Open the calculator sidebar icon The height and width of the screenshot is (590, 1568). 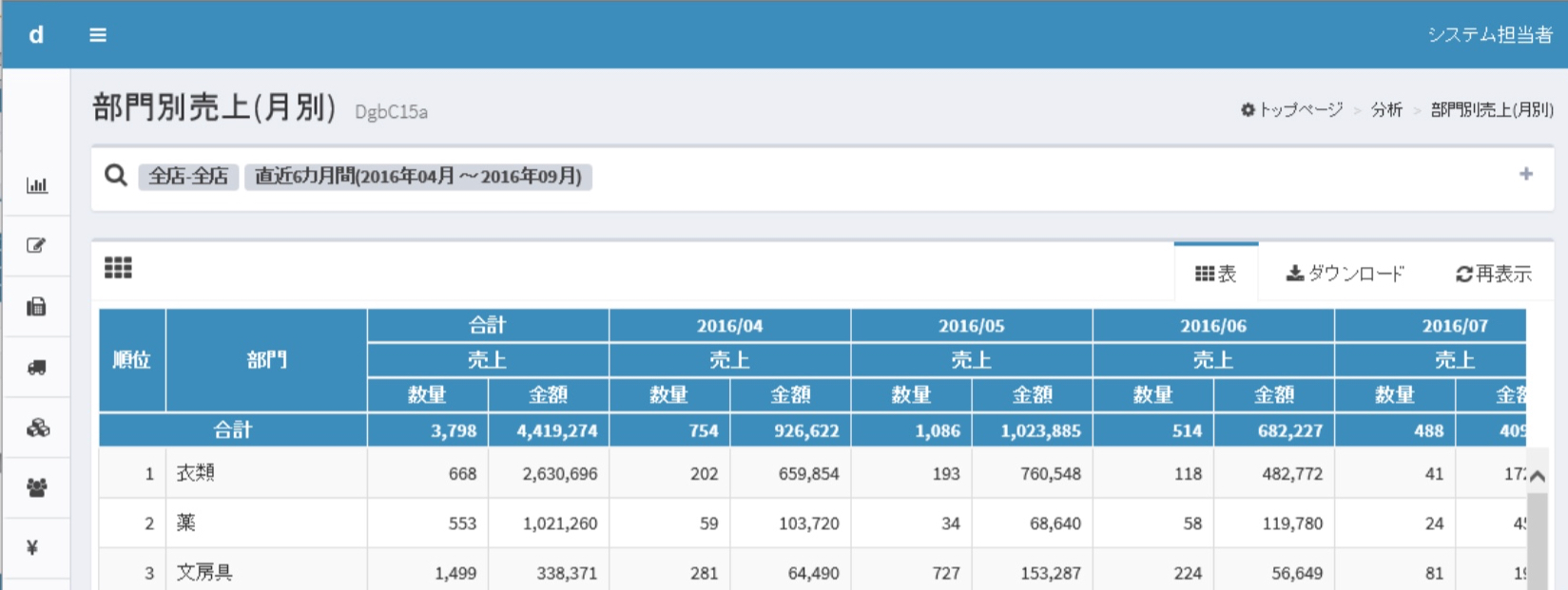[37, 306]
